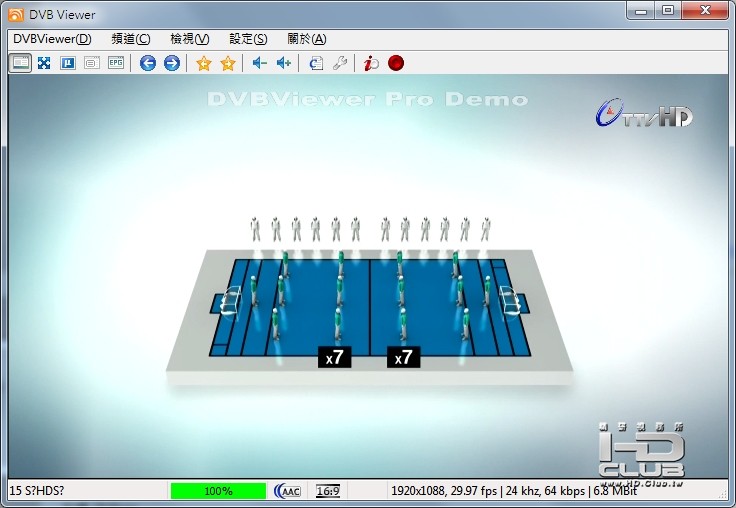This screenshot has width=736, height=508.
Task: Open the 關於(A) about menu
Action: 307,39
